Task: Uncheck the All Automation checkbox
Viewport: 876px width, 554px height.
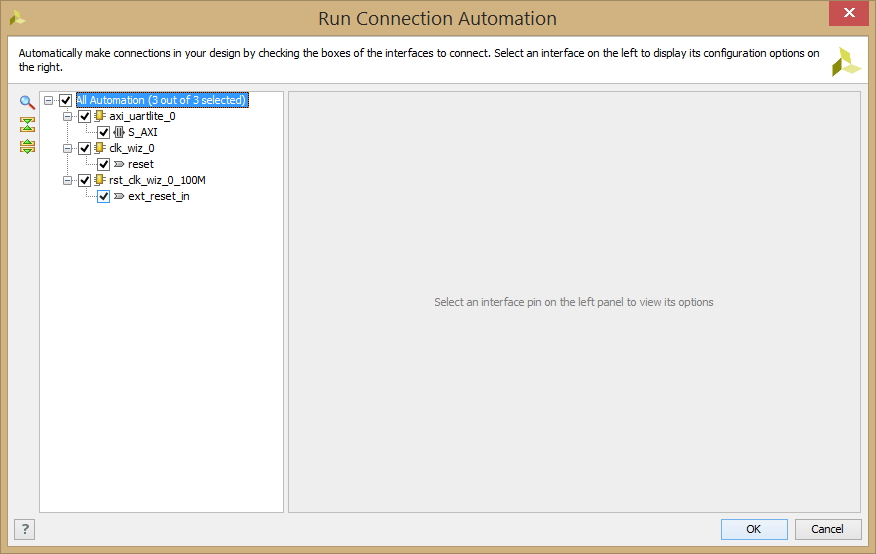Action: tap(66, 101)
